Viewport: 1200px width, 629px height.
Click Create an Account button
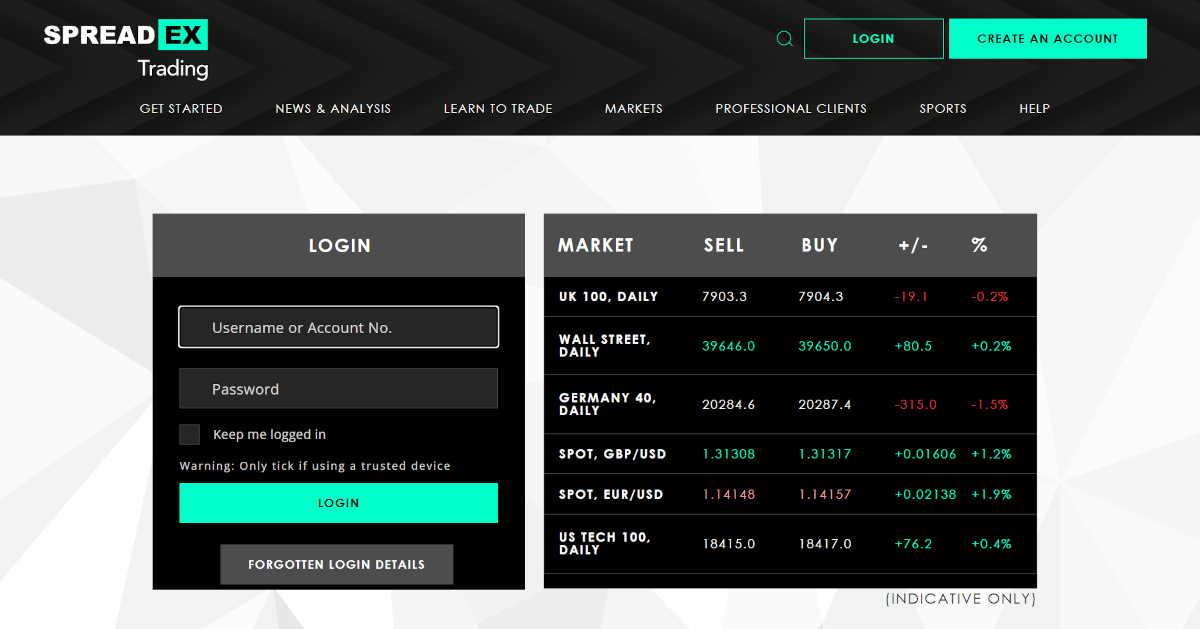pyautogui.click(x=1048, y=39)
